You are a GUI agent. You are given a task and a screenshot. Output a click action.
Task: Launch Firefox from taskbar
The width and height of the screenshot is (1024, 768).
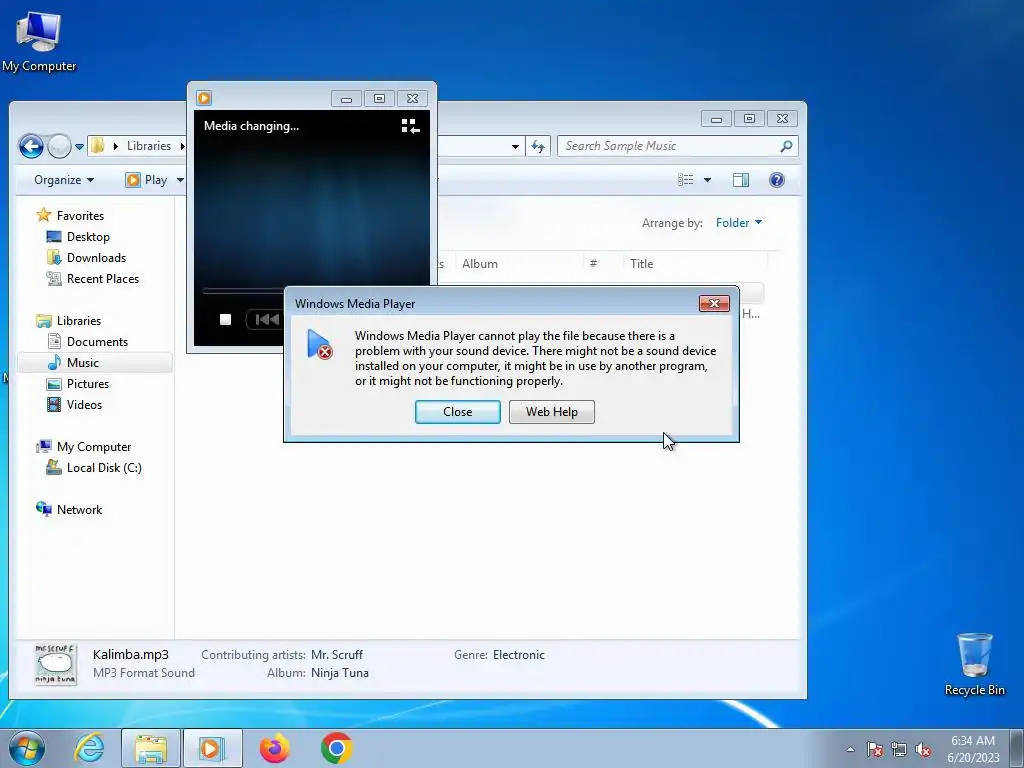point(274,748)
